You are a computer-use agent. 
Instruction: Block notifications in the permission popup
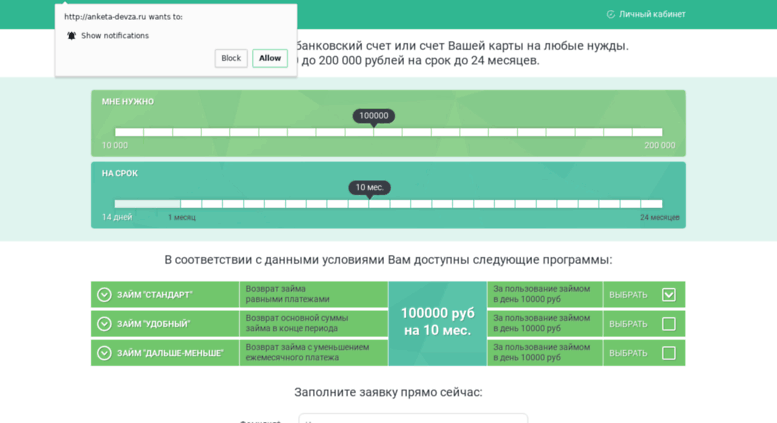[231, 58]
